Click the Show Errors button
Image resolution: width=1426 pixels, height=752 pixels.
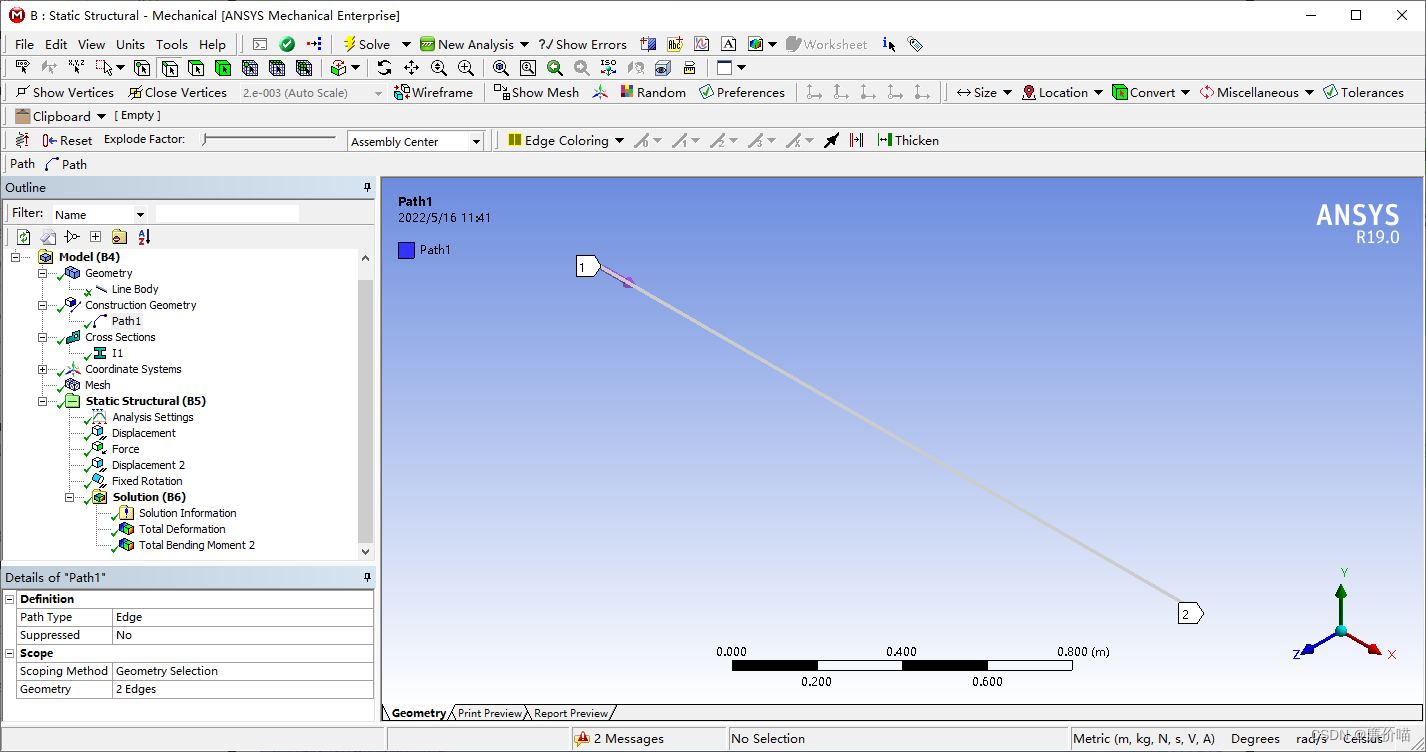pos(582,44)
